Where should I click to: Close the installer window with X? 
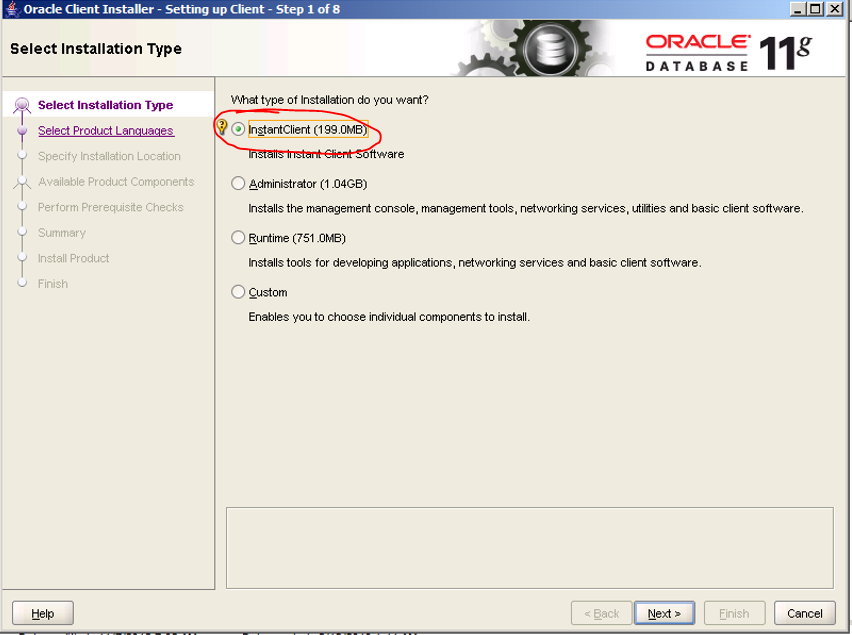[836, 9]
